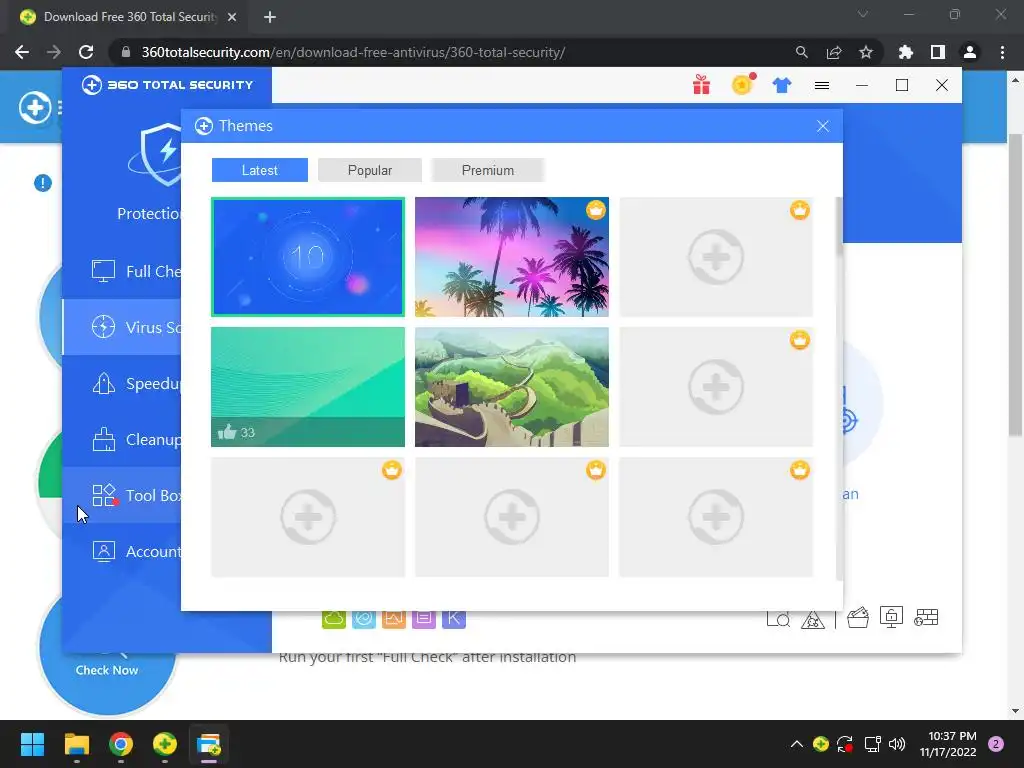Switch to the Latest themes tab

click(260, 170)
